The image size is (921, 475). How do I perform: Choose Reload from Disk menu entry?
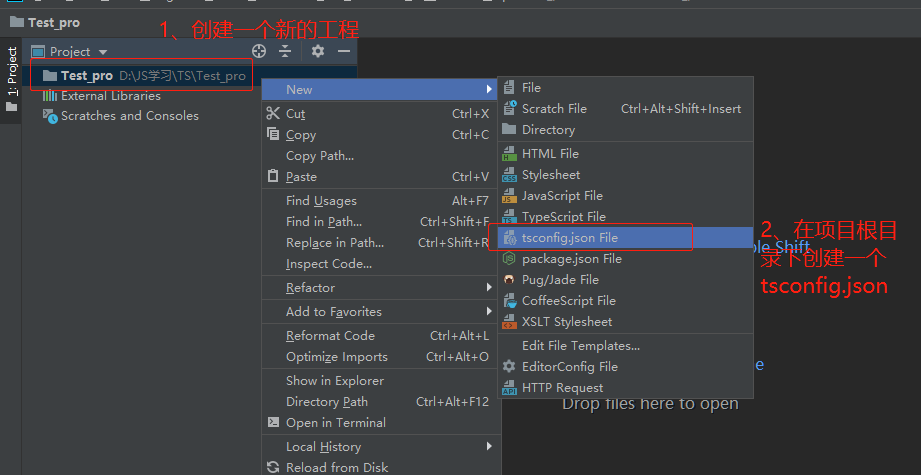click(379, 467)
